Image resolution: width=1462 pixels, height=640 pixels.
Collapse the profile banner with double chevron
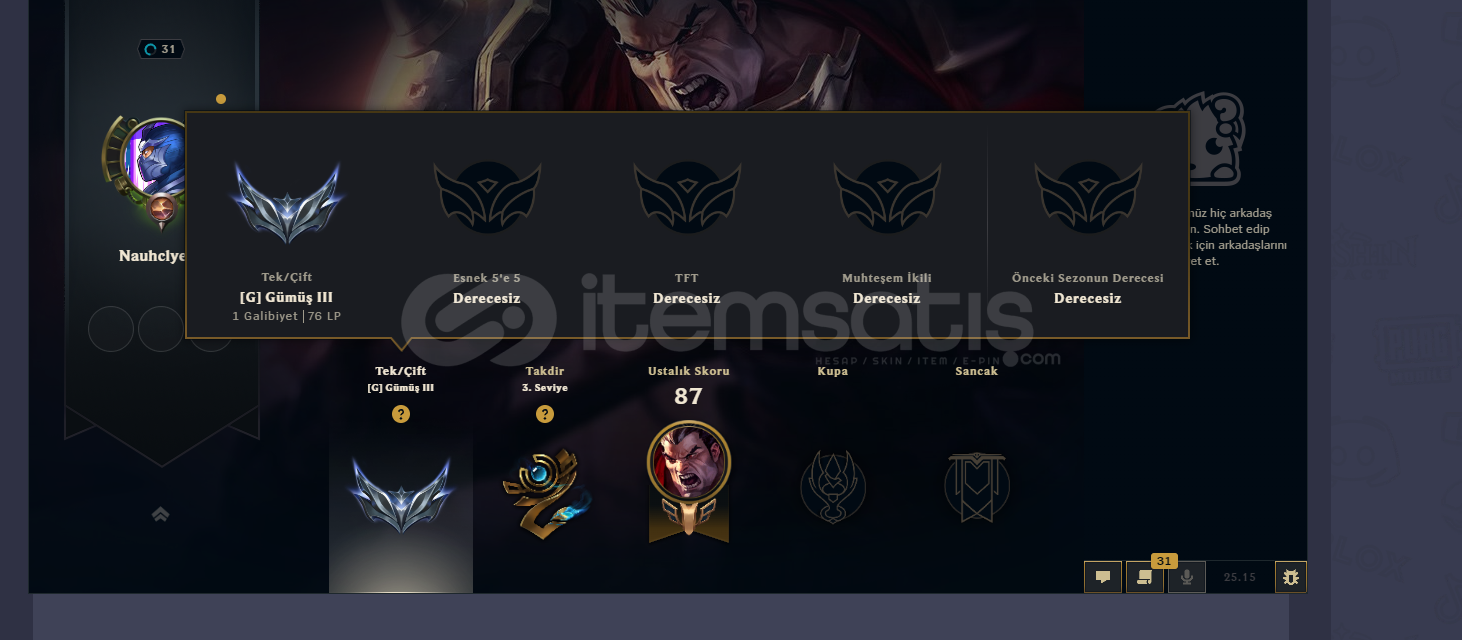(160, 514)
